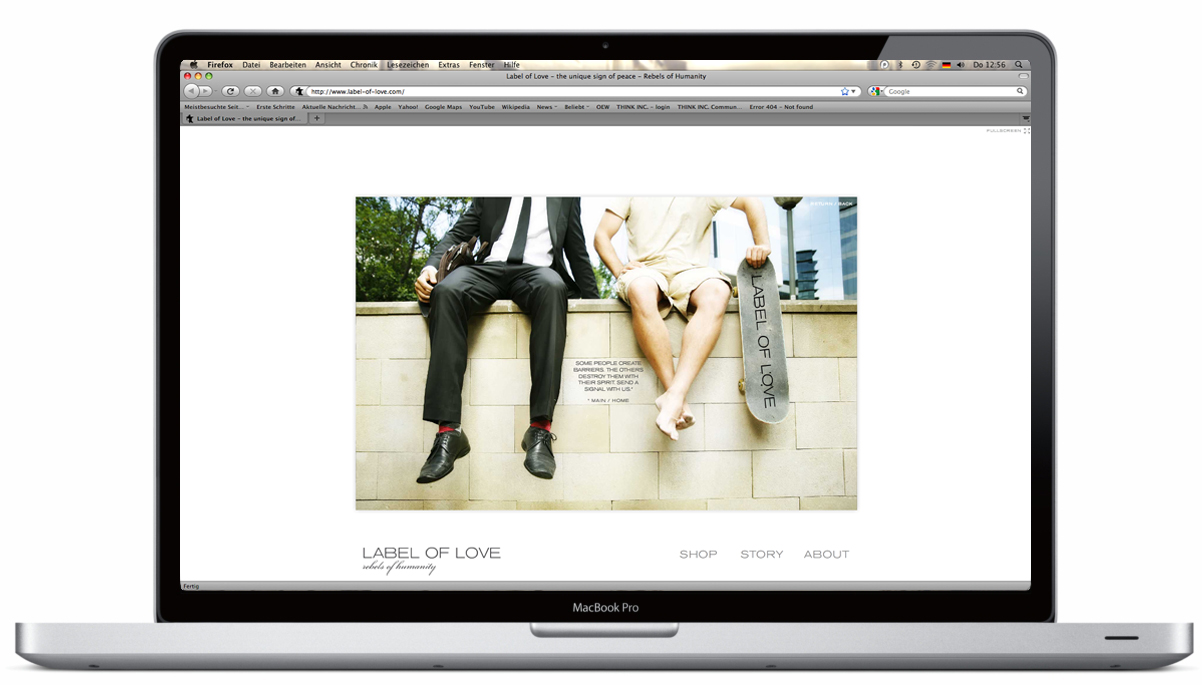Open the Google Maps bookmark
Viewport: 1202px width, 685px height.
[x=444, y=107]
